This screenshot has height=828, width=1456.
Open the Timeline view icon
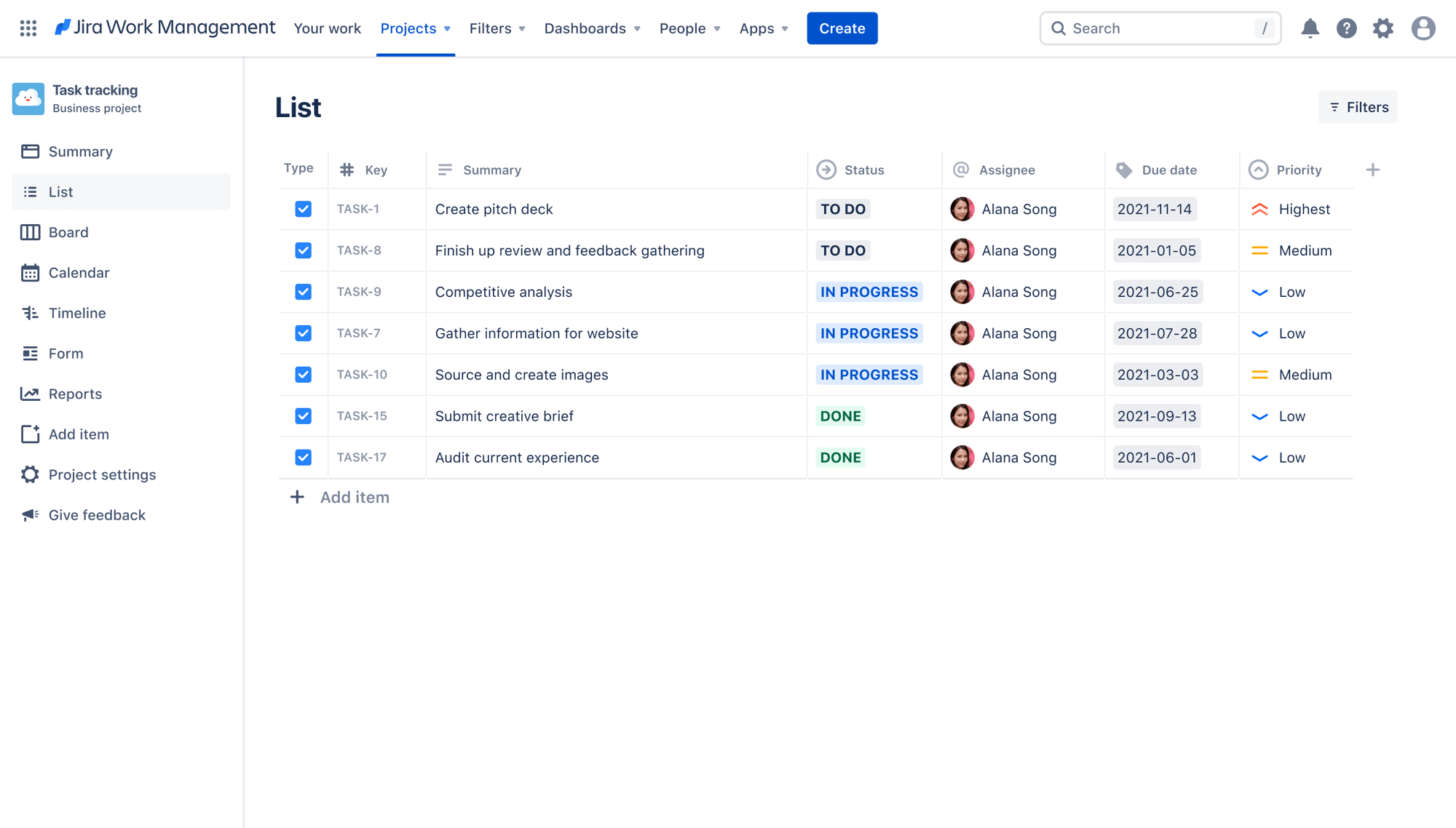pyautogui.click(x=30, y=312)
